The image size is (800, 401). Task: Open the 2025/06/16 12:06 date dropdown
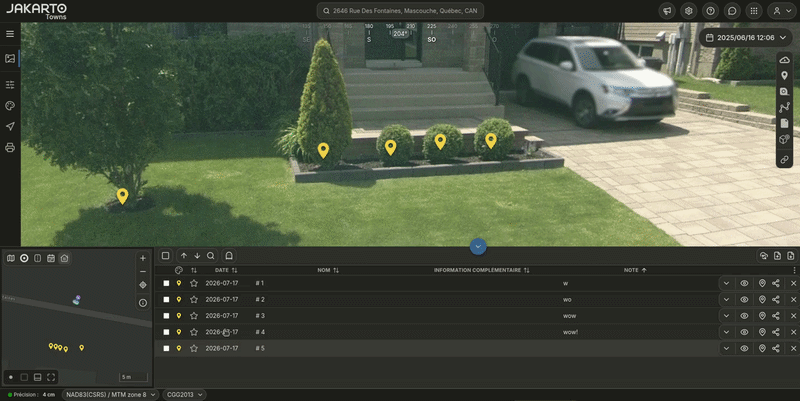745,37
